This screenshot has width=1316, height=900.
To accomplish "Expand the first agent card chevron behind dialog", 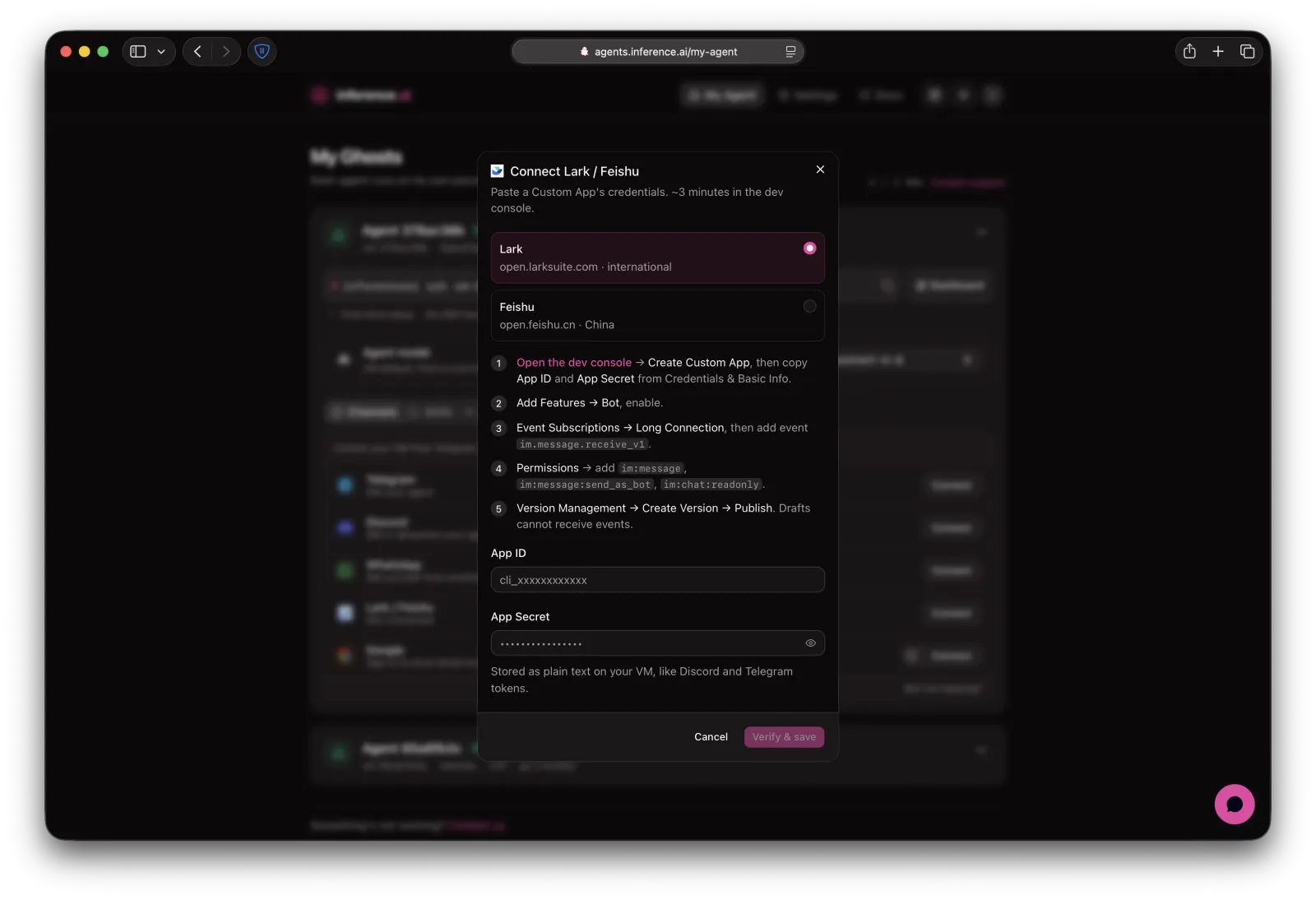I will [981, 233].
